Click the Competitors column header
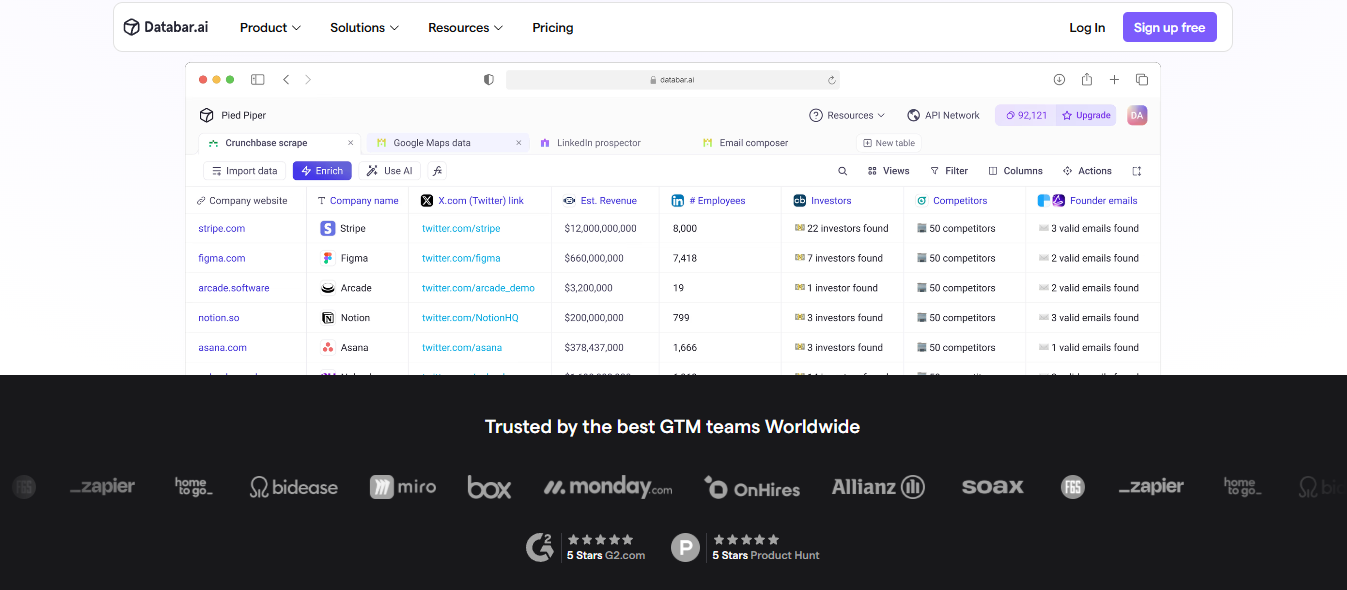Screen dimensions: 1347x590 point(951,201)
